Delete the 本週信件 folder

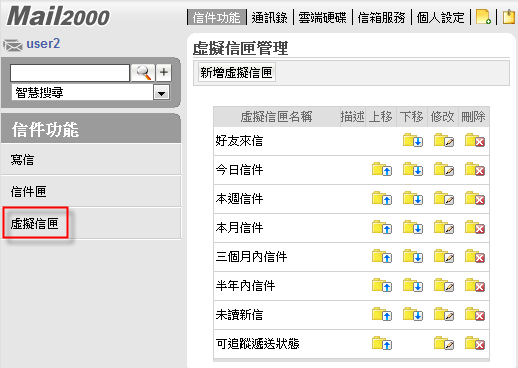475,199
